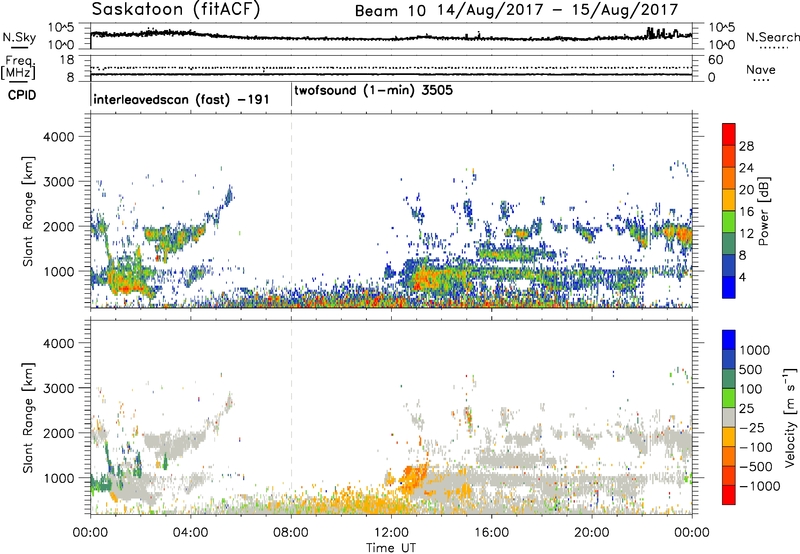Click the "Time UT" axis title
This screenshot has height=554, width=800.
pyautogui.click(x=391, y=548)
